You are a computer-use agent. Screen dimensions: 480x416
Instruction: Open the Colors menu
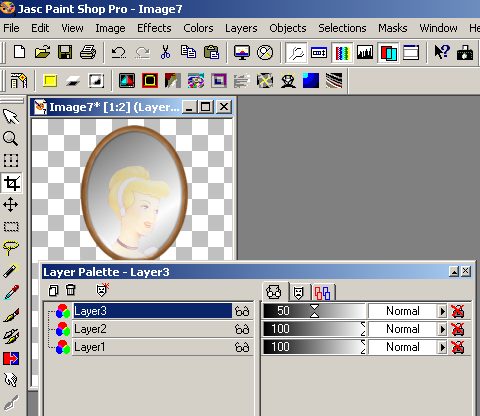[198, 28]
